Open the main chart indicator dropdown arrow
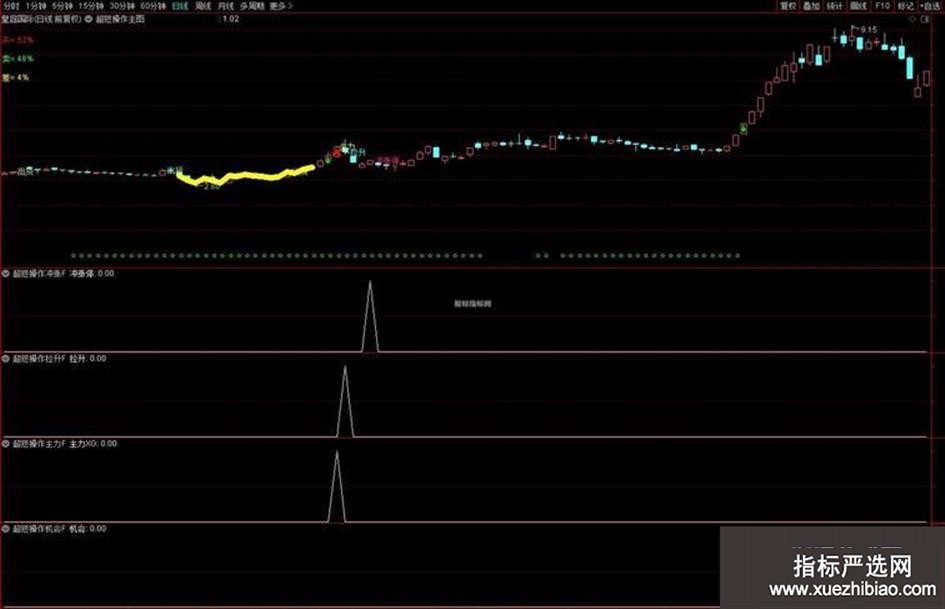 [x=89, y=19]
